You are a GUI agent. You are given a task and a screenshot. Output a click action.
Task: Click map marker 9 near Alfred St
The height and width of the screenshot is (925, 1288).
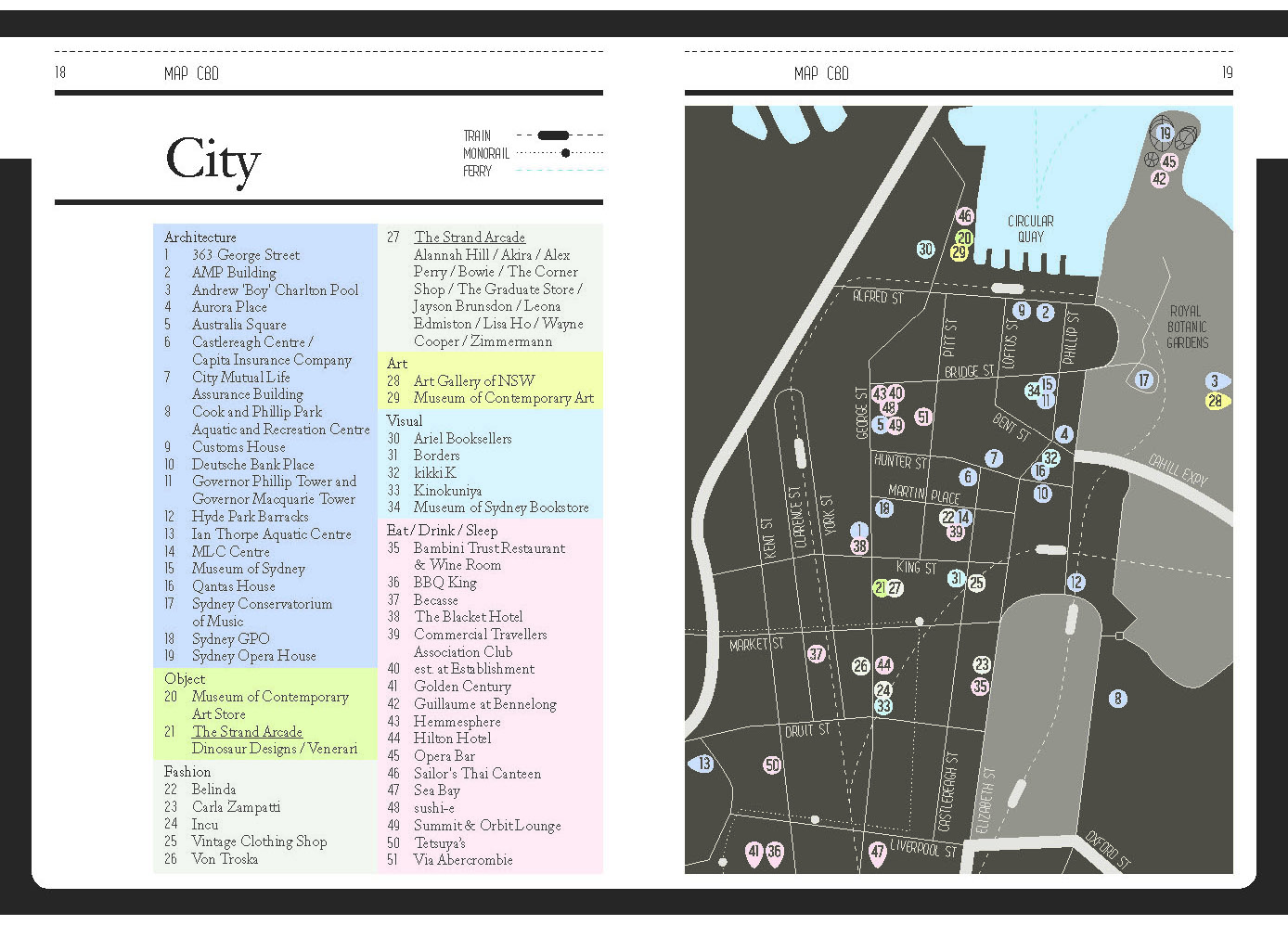(x=1022, y=311)
